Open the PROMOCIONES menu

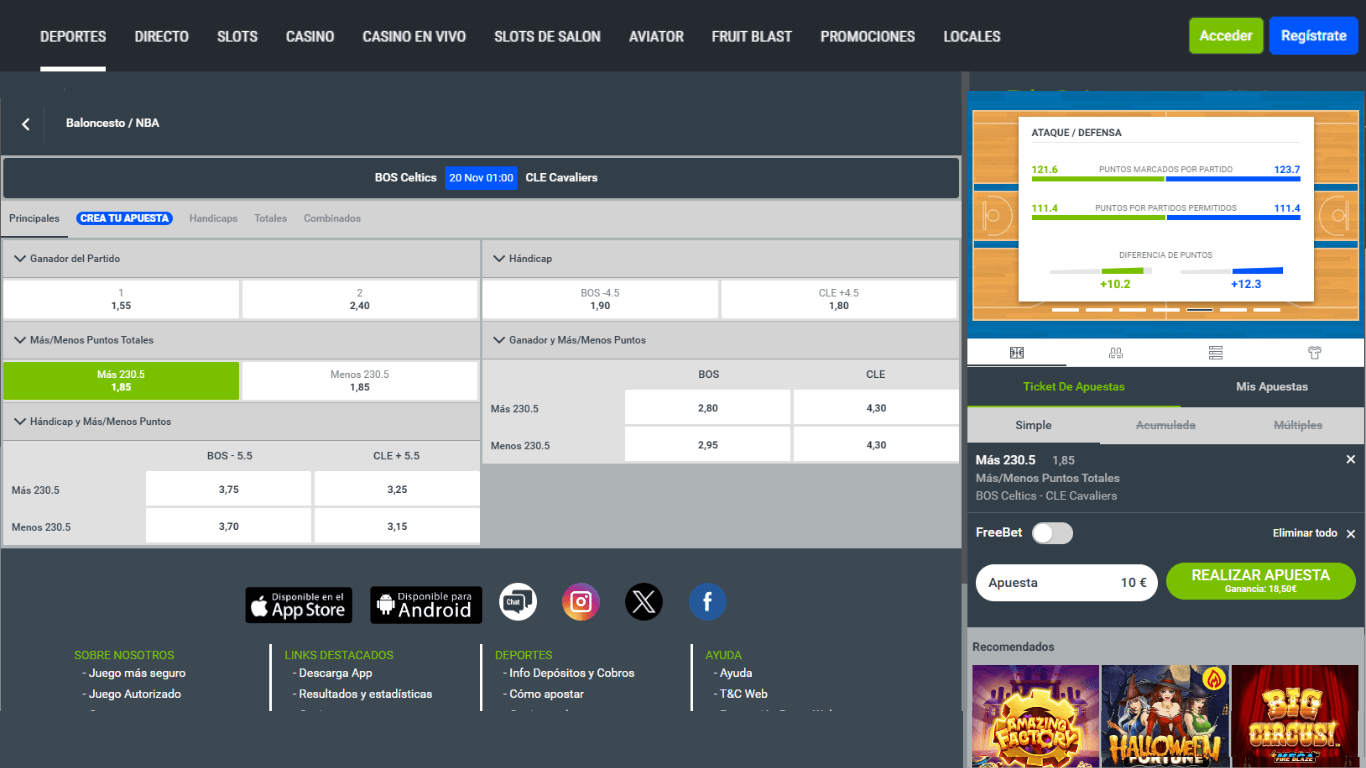(868, 36)
